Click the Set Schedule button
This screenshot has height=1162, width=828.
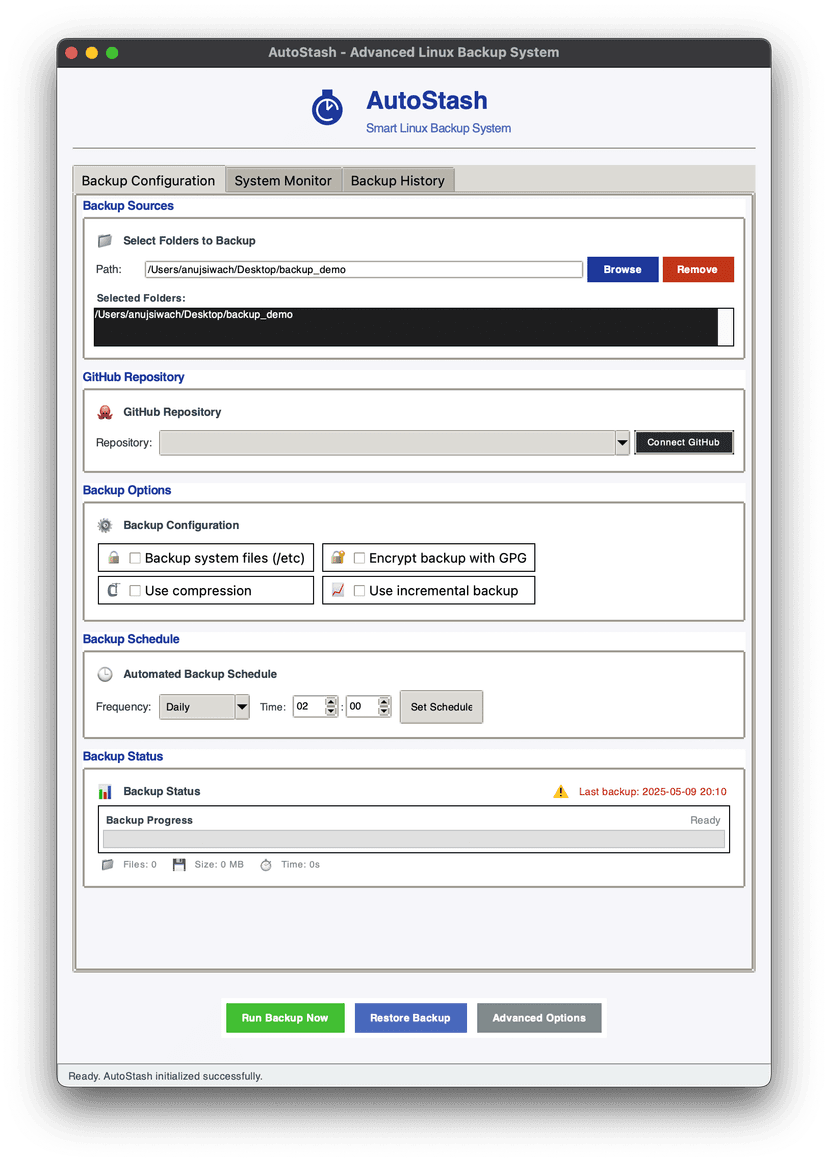click(442, 707)
